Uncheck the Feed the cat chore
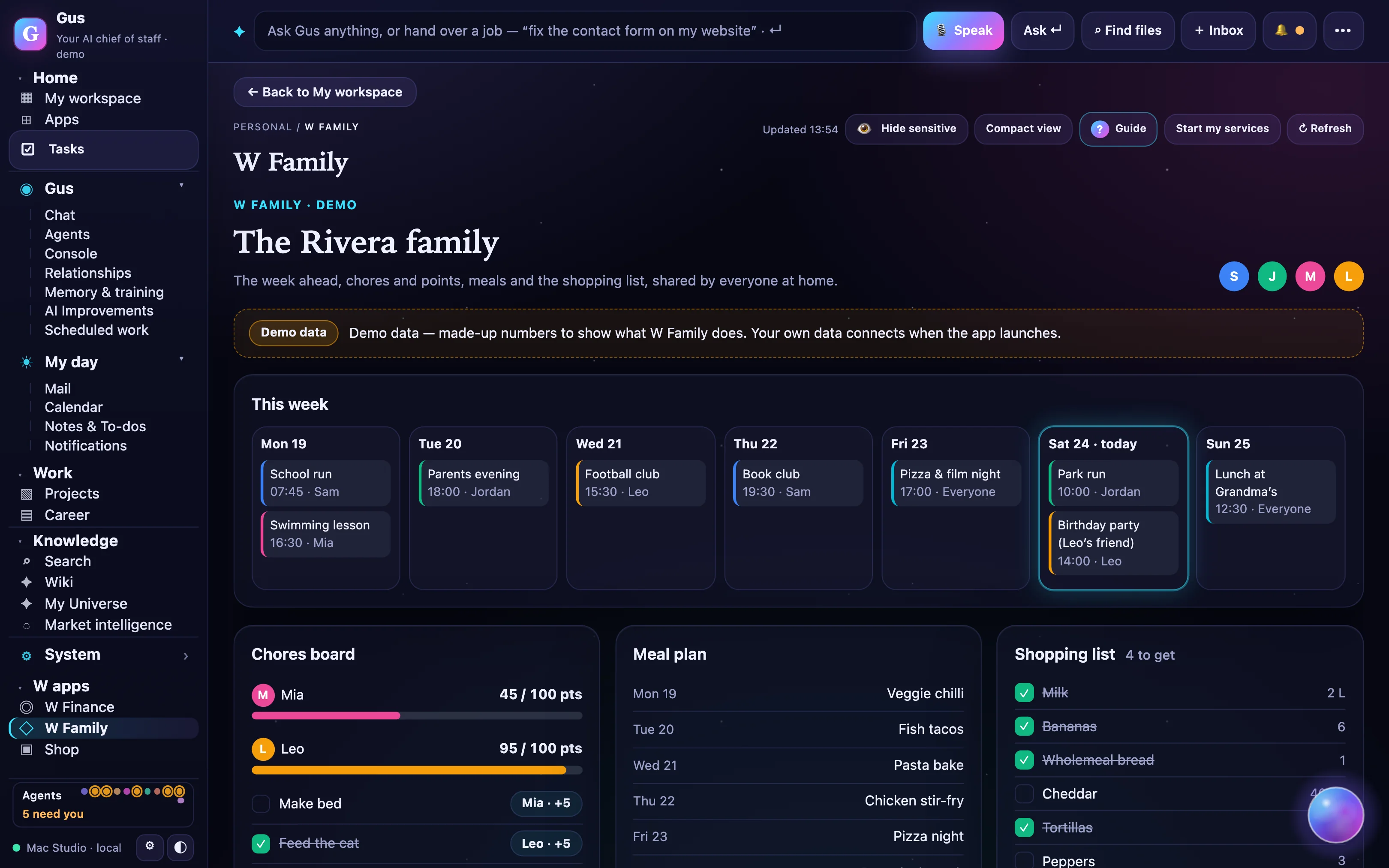Screen dimensions: 1389x868 [261, 843]
